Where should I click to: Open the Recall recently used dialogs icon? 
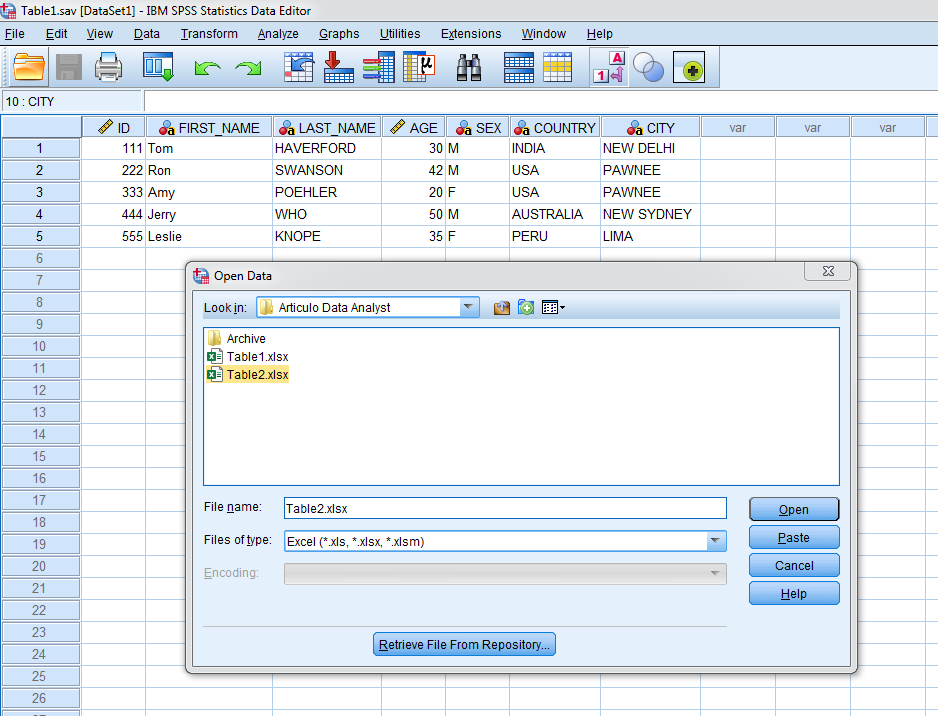pyautogui.click(x=159, y=67)
